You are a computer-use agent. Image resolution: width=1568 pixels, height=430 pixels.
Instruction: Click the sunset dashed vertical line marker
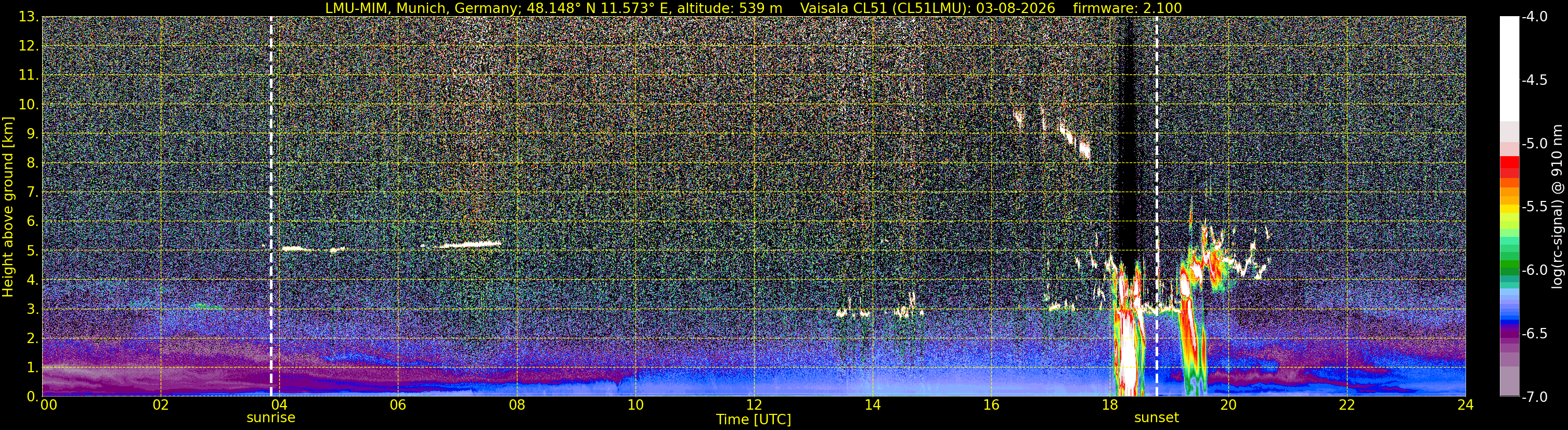[1157, 207]
